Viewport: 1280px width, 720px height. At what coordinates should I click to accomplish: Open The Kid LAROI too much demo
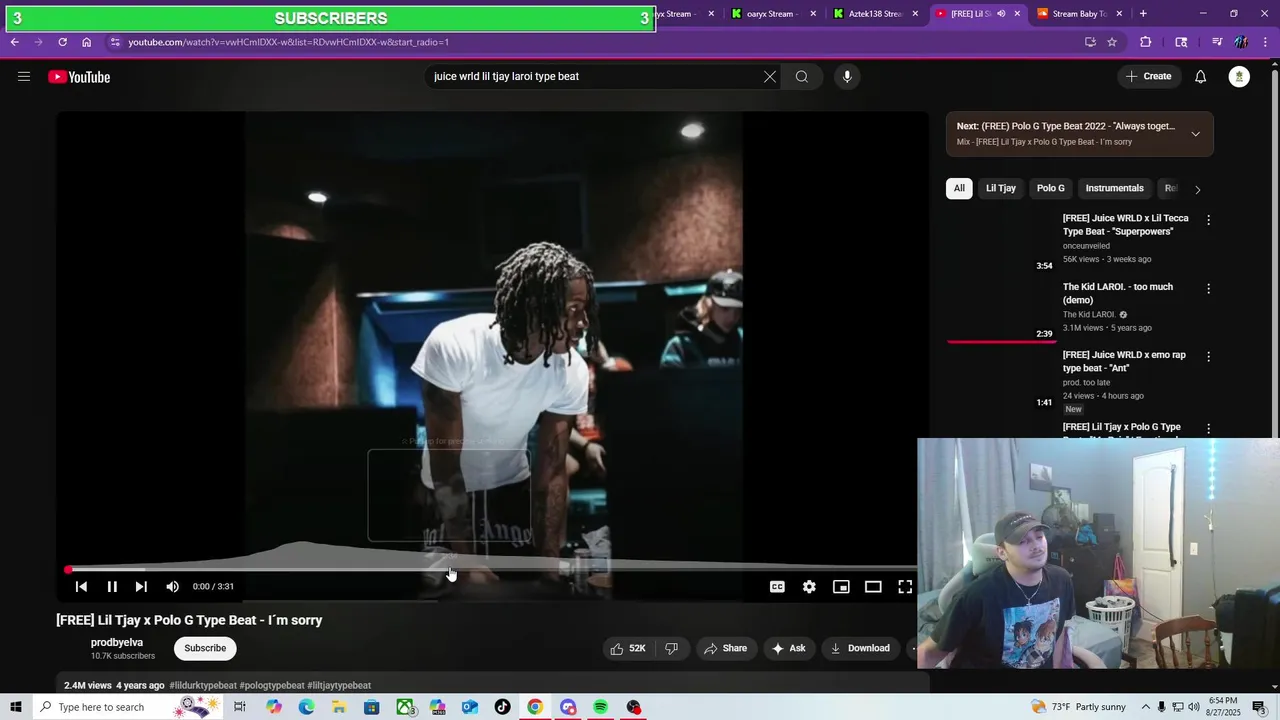1118,293
